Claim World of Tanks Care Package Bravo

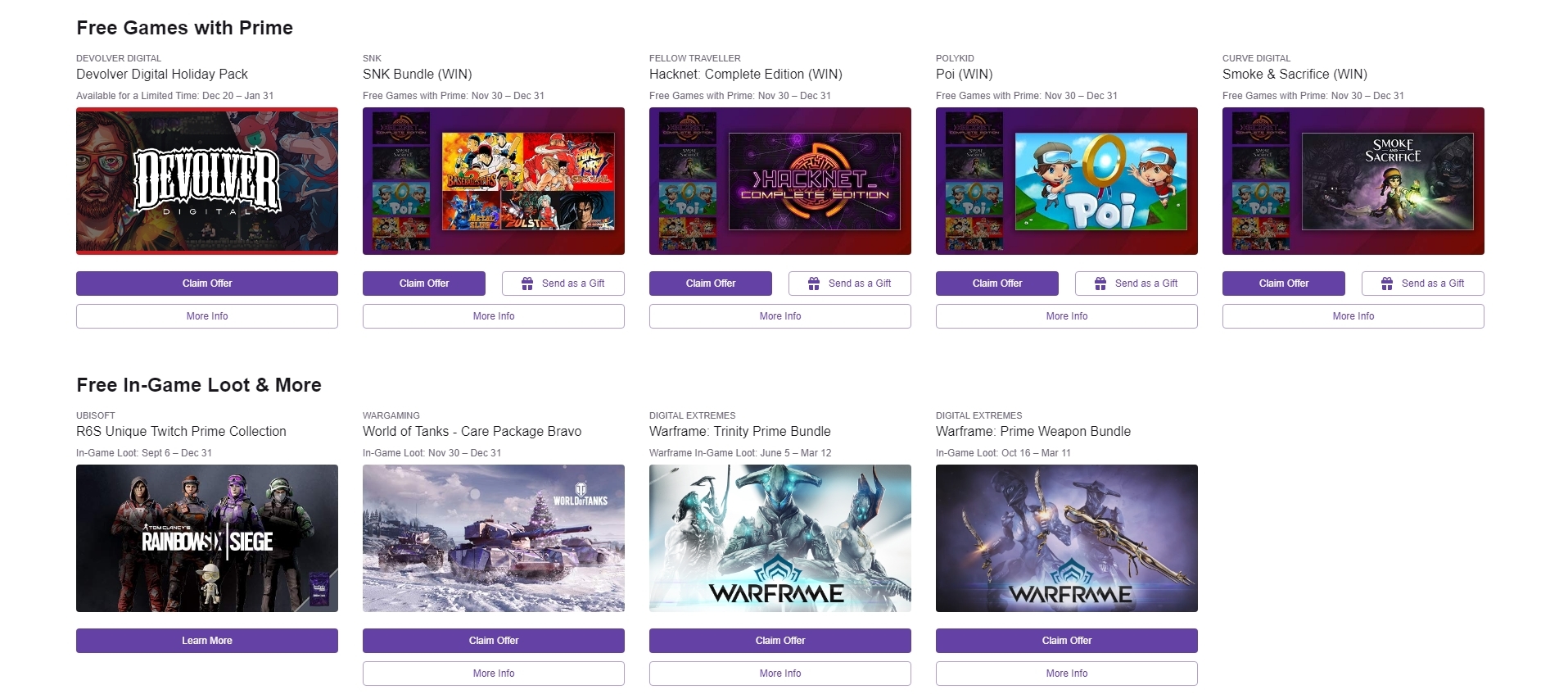494,641
